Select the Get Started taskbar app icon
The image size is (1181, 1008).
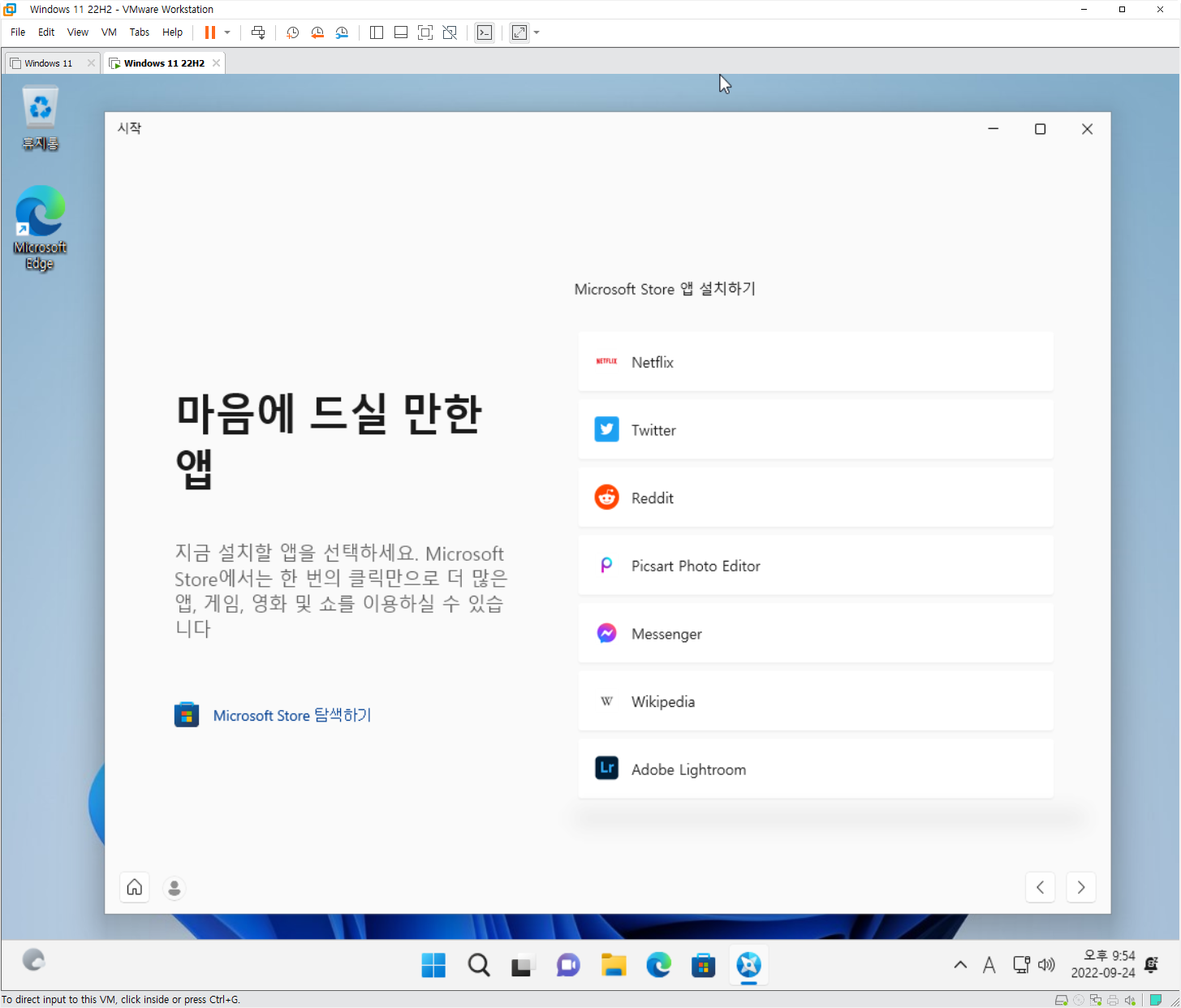point(748,965)
